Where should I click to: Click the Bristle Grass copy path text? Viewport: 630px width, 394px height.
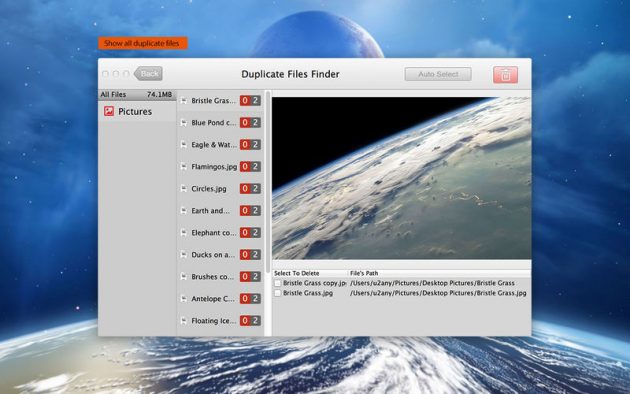432,283
